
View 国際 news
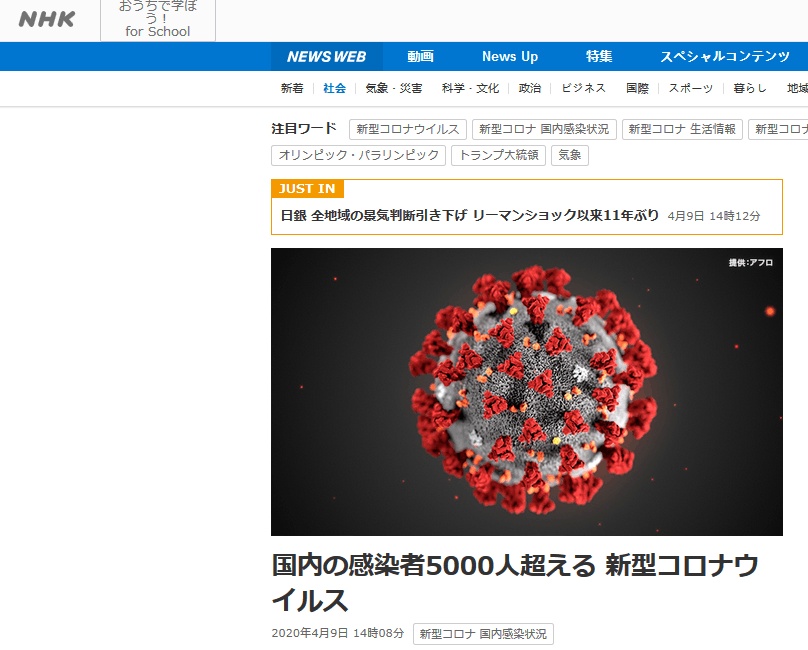click(637, 88)
